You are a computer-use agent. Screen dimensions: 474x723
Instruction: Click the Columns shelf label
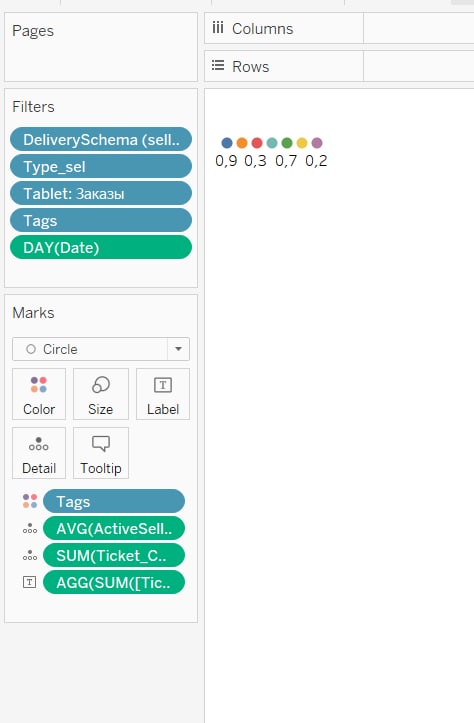(x=262, y=29)
